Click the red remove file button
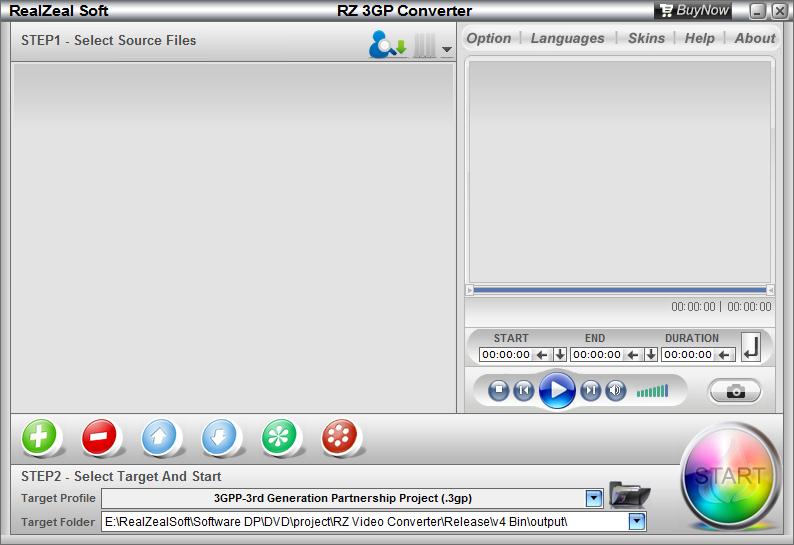This screenshot has width=794, height=545. tap(100, 437)
